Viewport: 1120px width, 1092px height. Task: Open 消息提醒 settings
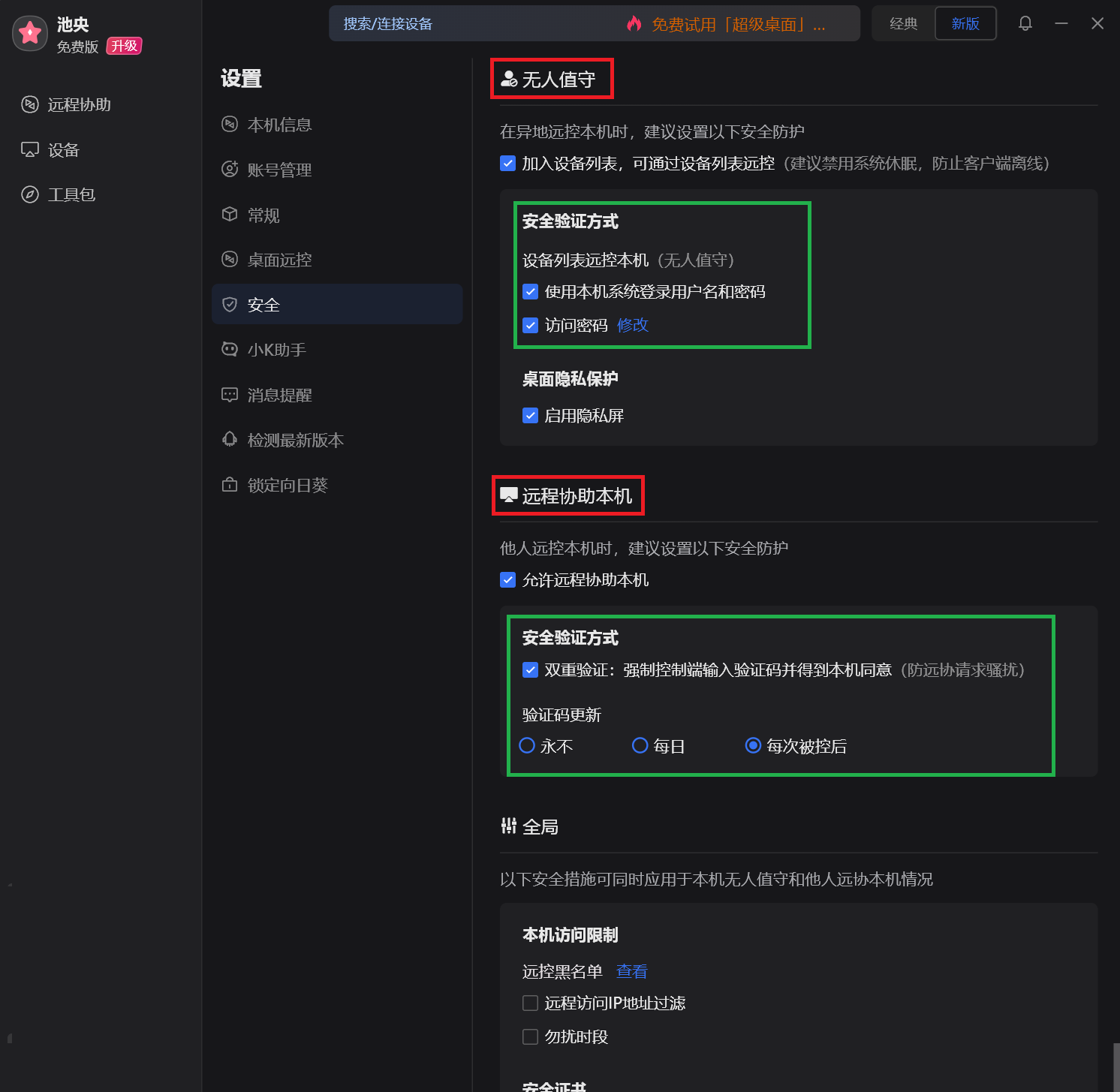[x=280, y=394]
